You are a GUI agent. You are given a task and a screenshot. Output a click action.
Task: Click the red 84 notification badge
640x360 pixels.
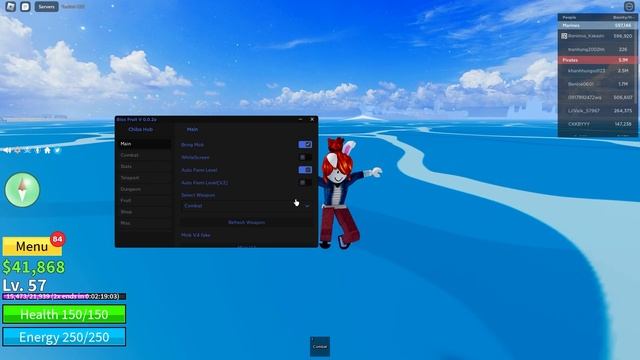58,239
